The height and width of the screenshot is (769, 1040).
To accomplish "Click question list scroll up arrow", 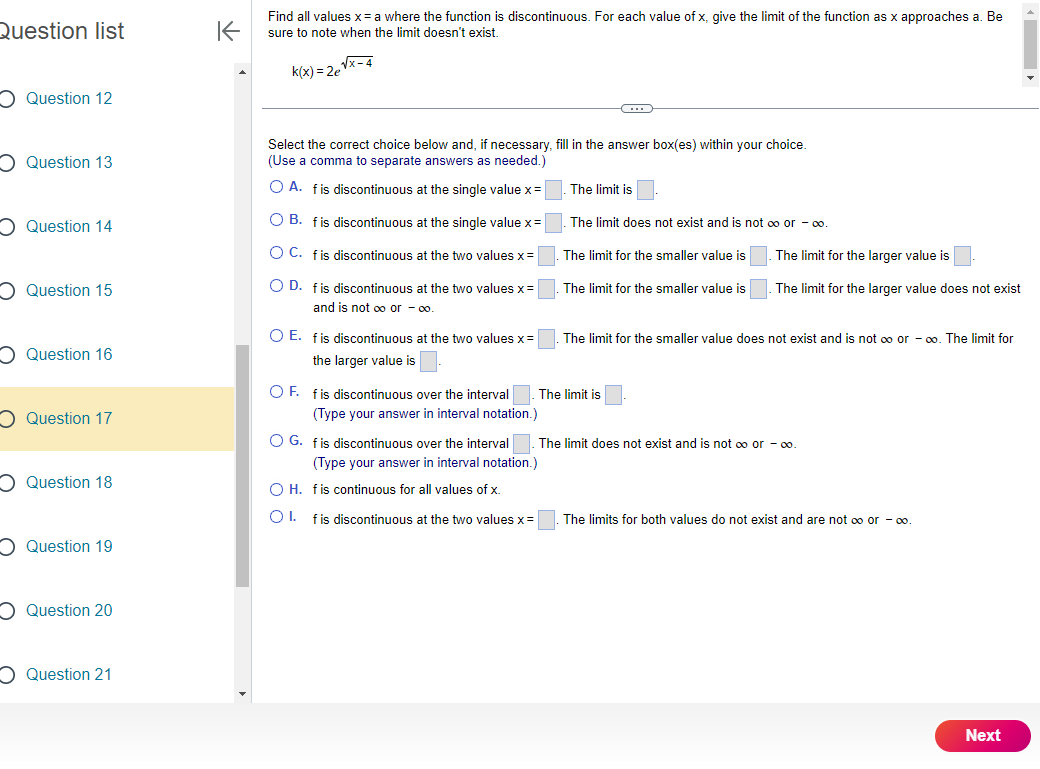I will [242, 72].
